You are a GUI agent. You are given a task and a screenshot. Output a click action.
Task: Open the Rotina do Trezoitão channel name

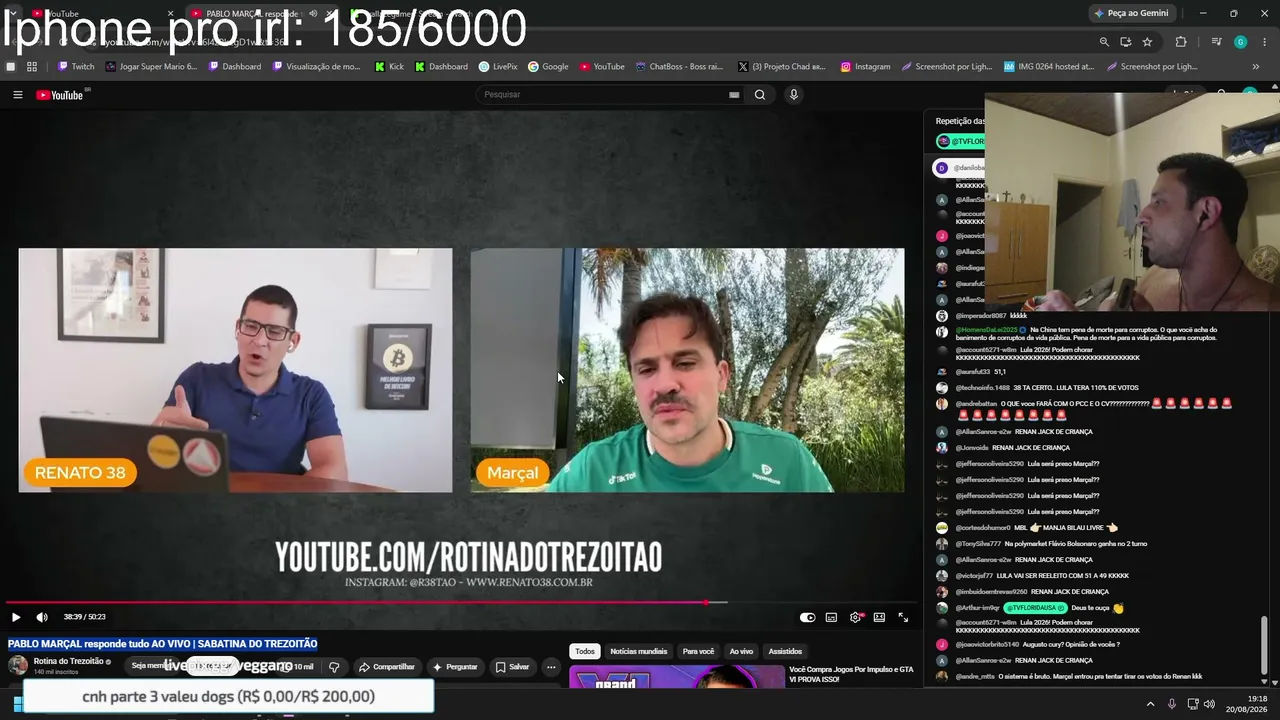(x=69, y=661)
